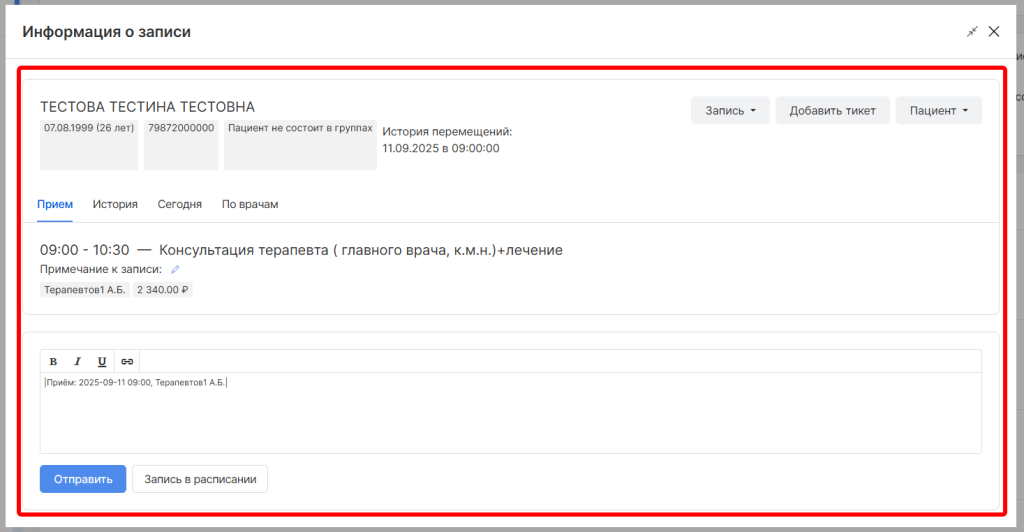Switch to the История tab
This screenshot has width=1024, height=532.
point(115,204)
